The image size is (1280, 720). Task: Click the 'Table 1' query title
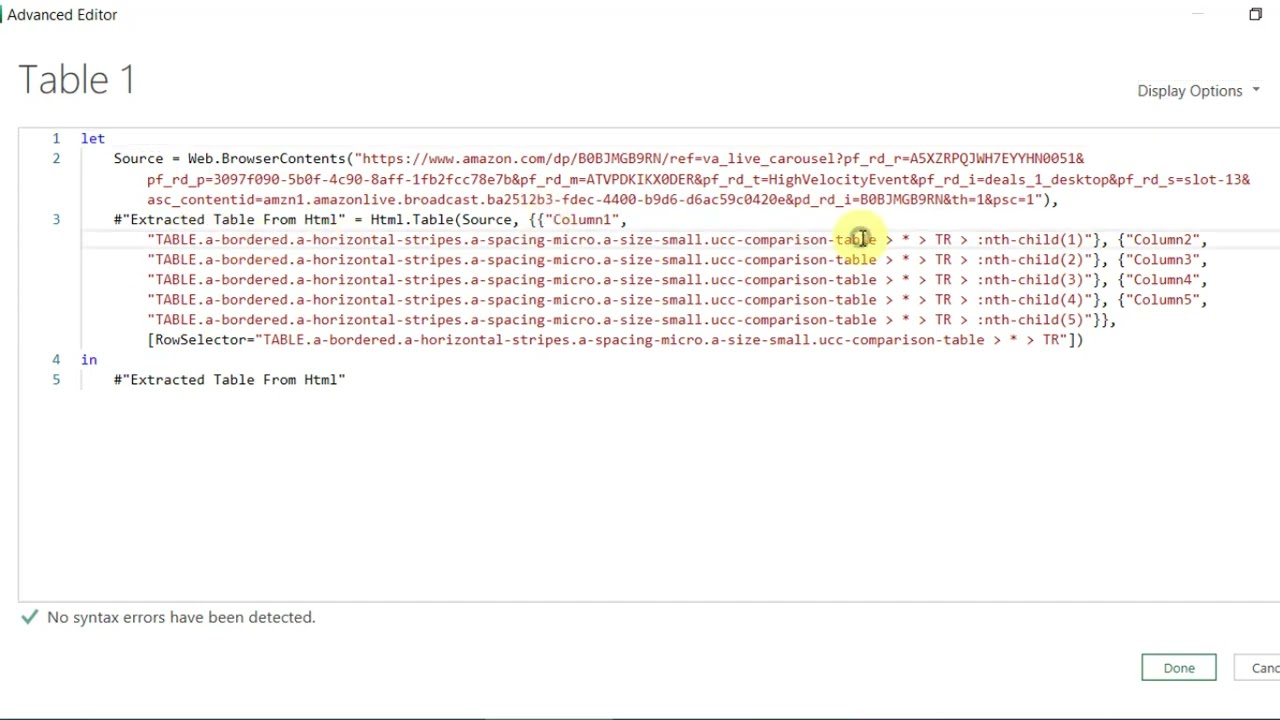tap(77, 80)
